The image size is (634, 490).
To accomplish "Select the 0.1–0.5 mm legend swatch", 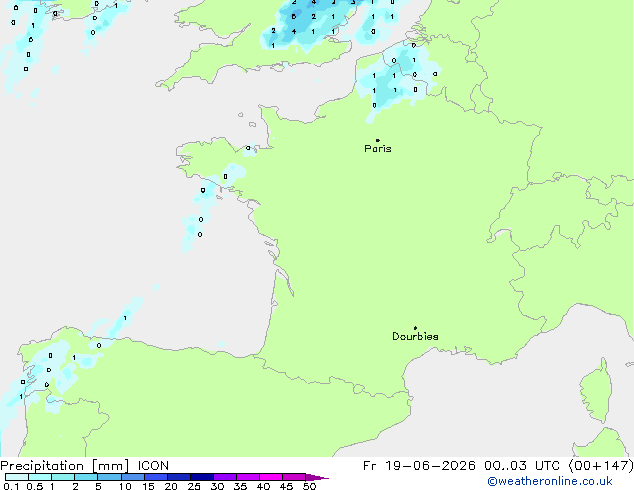I will coord(17,477).
